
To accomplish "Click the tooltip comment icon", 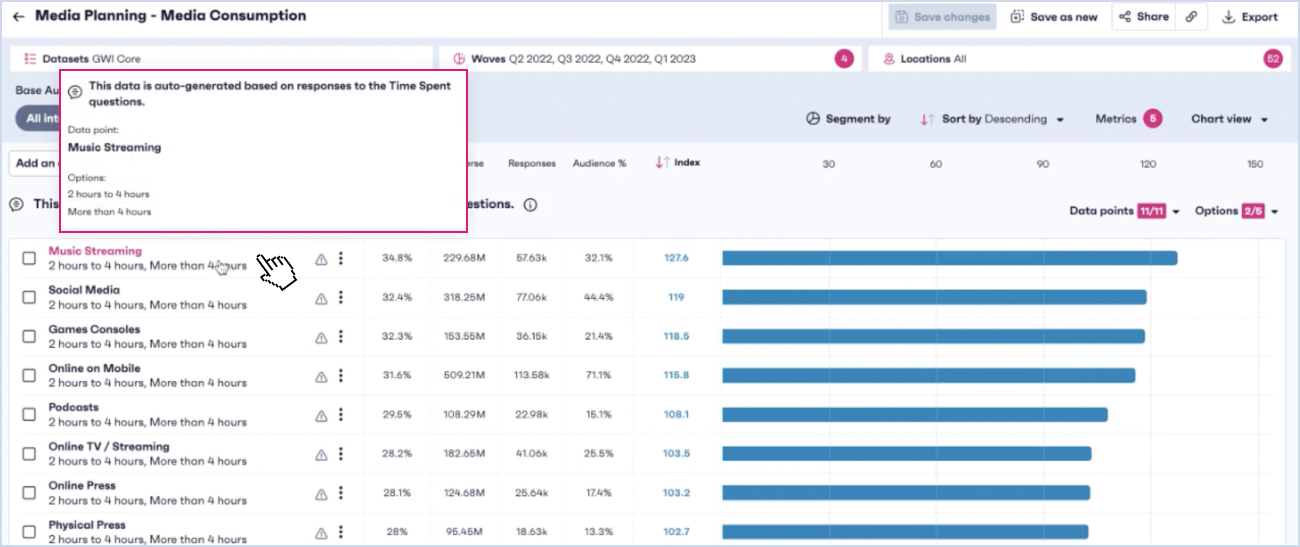I will click(x=76, y=92).
